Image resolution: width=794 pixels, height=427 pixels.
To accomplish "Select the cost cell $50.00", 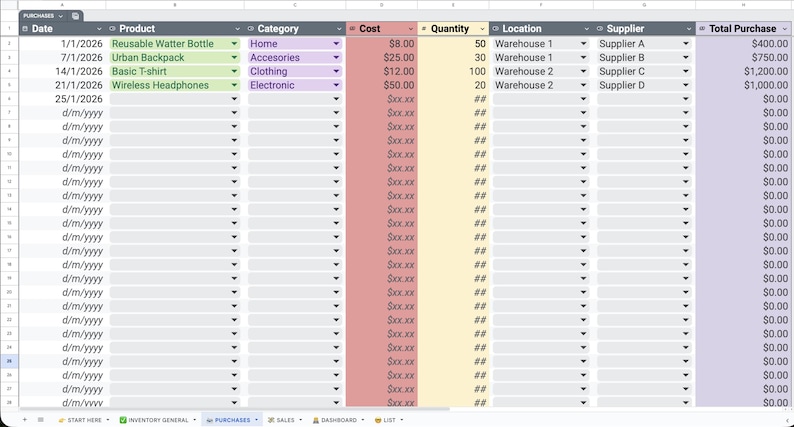I will [382, 85].
